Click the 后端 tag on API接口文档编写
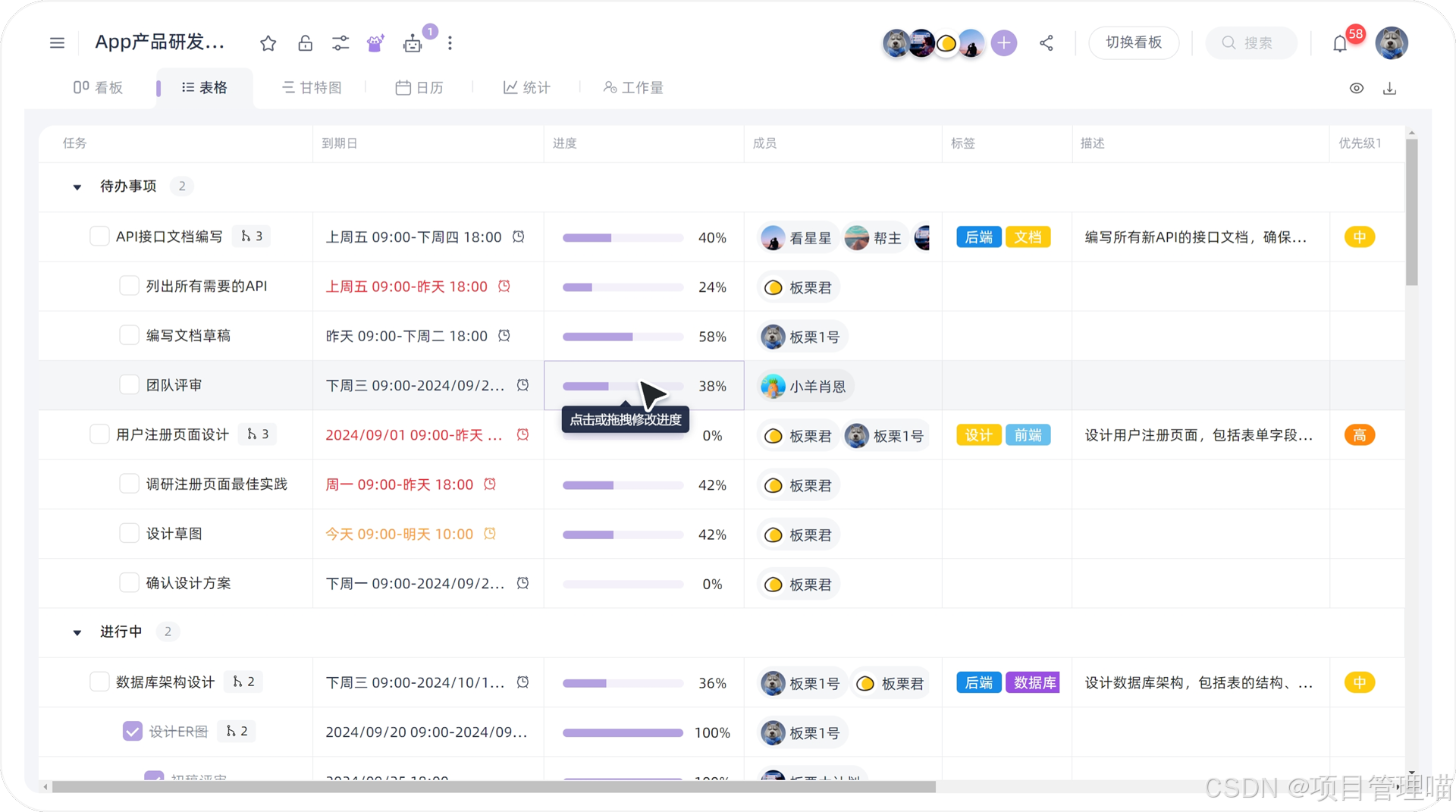 coord(979,237)
